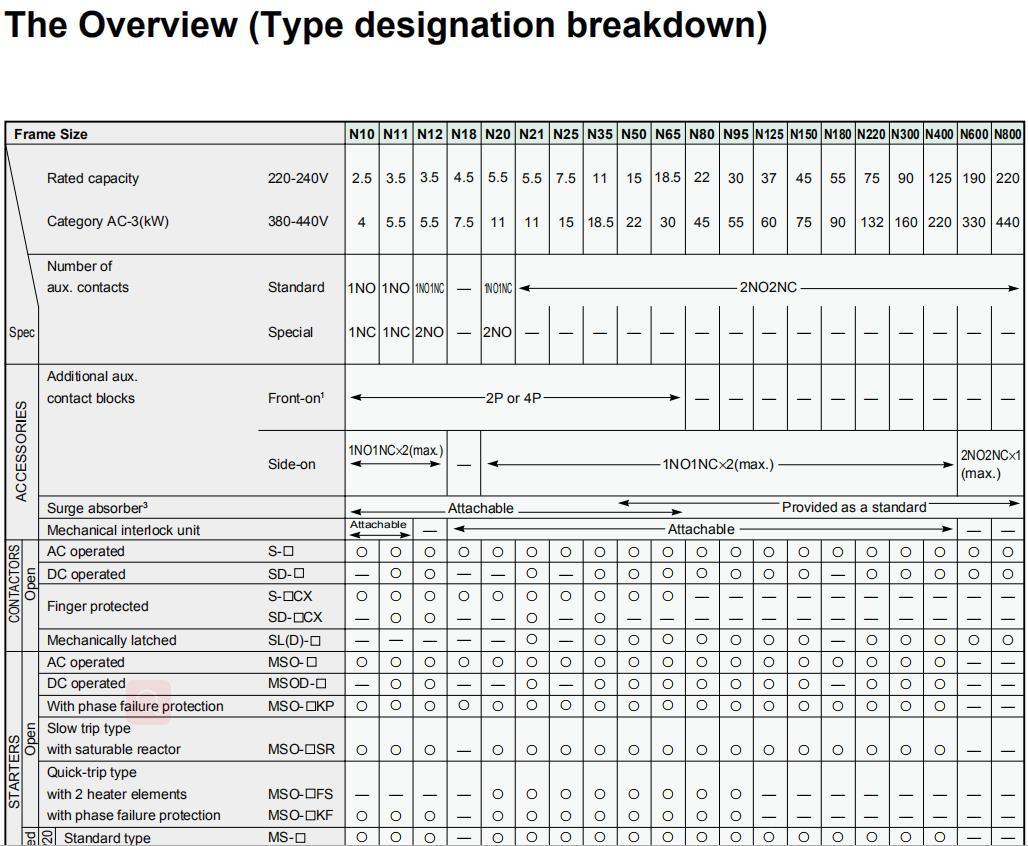
Task: Click the 'Frame Size' header cell
Action: [51, 134]
